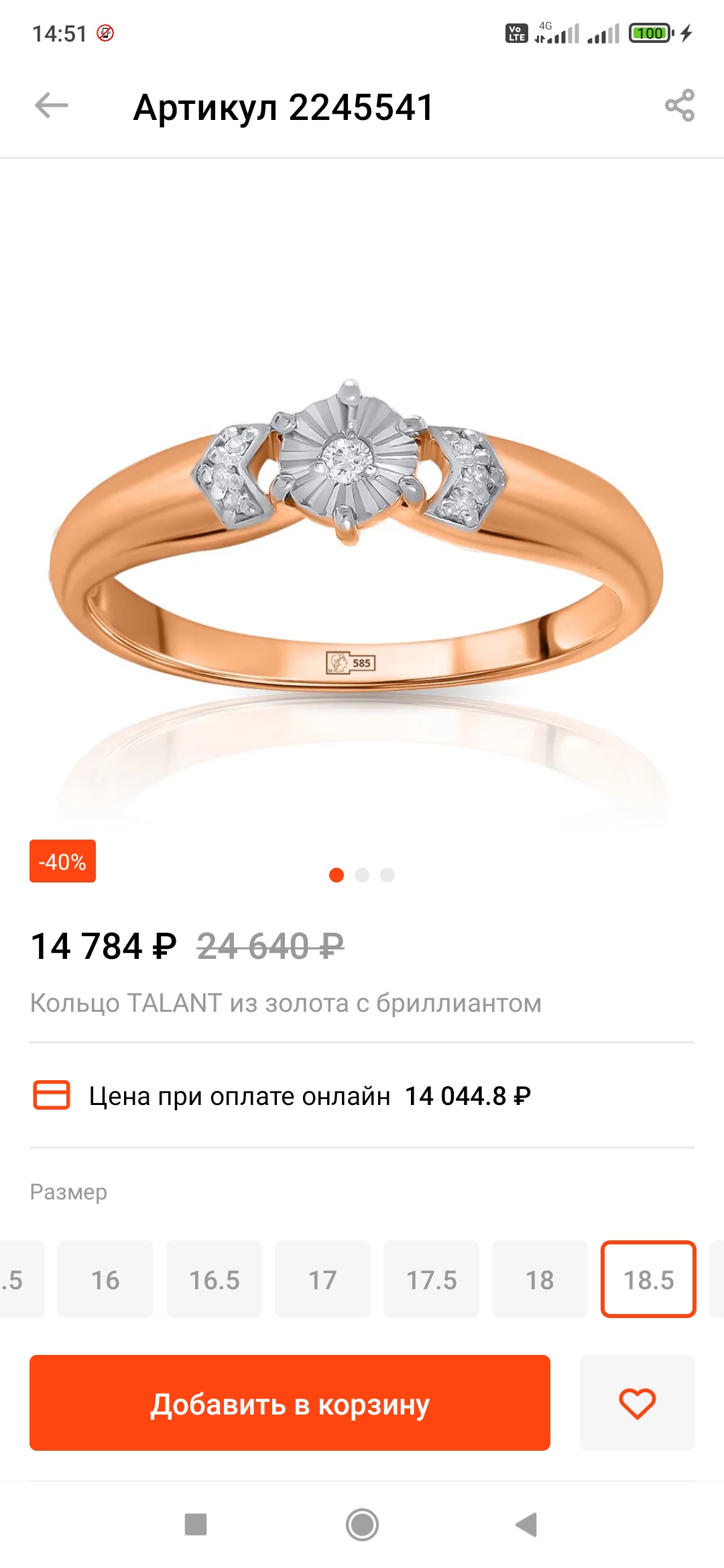
Task: Switch to second product photo dot
Action: click(362, 875)
